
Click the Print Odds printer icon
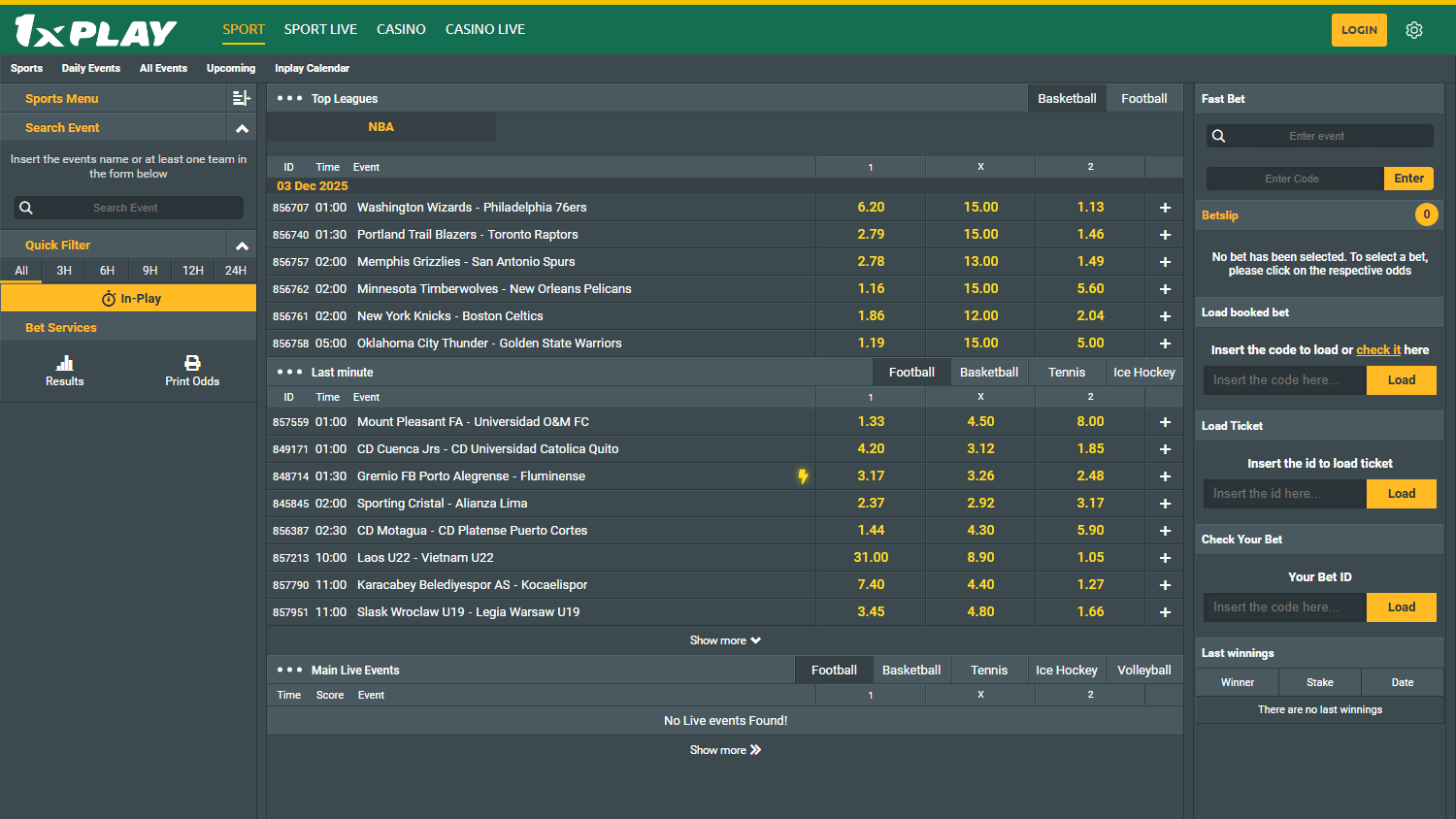pyautogui.click(x=192, y=363)
